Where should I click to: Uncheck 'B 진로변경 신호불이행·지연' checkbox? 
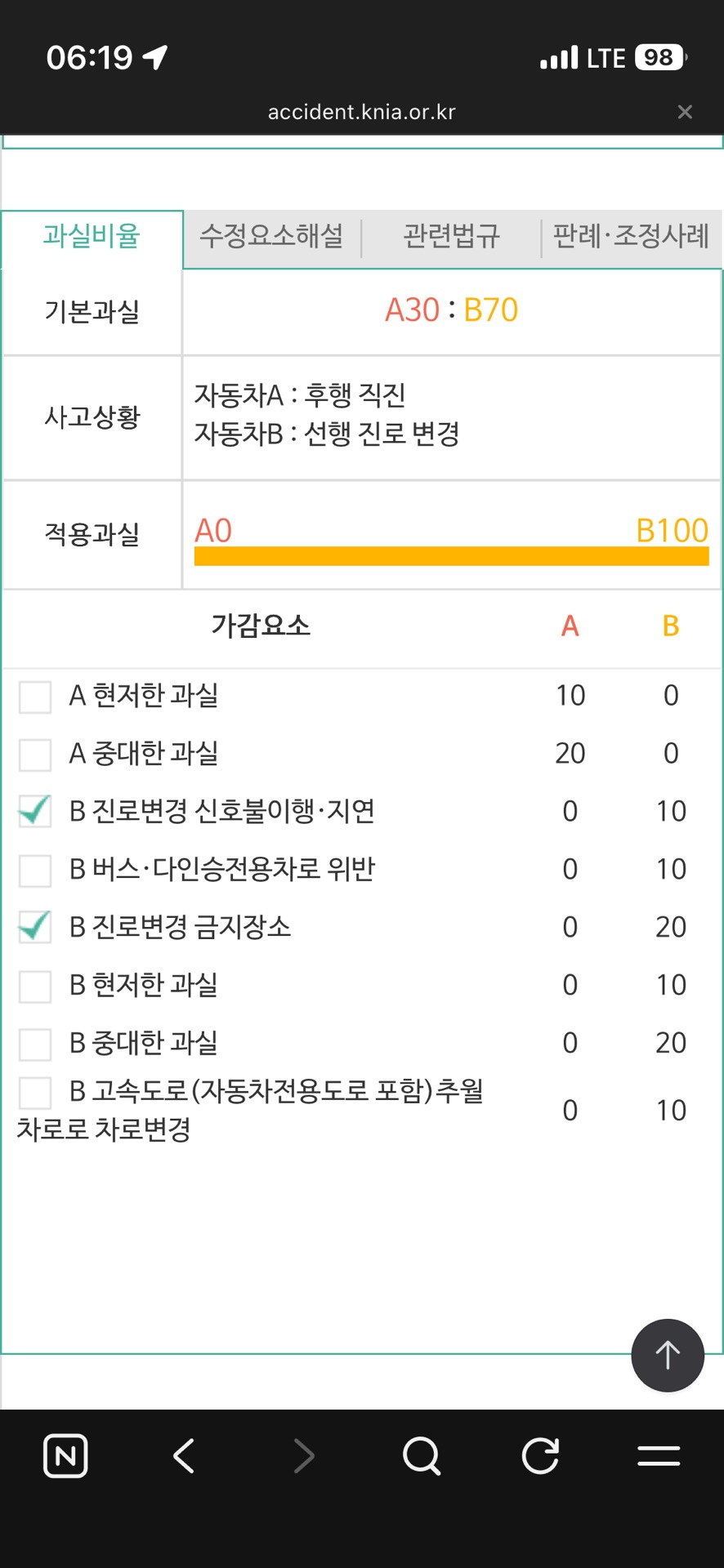[x=35, y=812]
